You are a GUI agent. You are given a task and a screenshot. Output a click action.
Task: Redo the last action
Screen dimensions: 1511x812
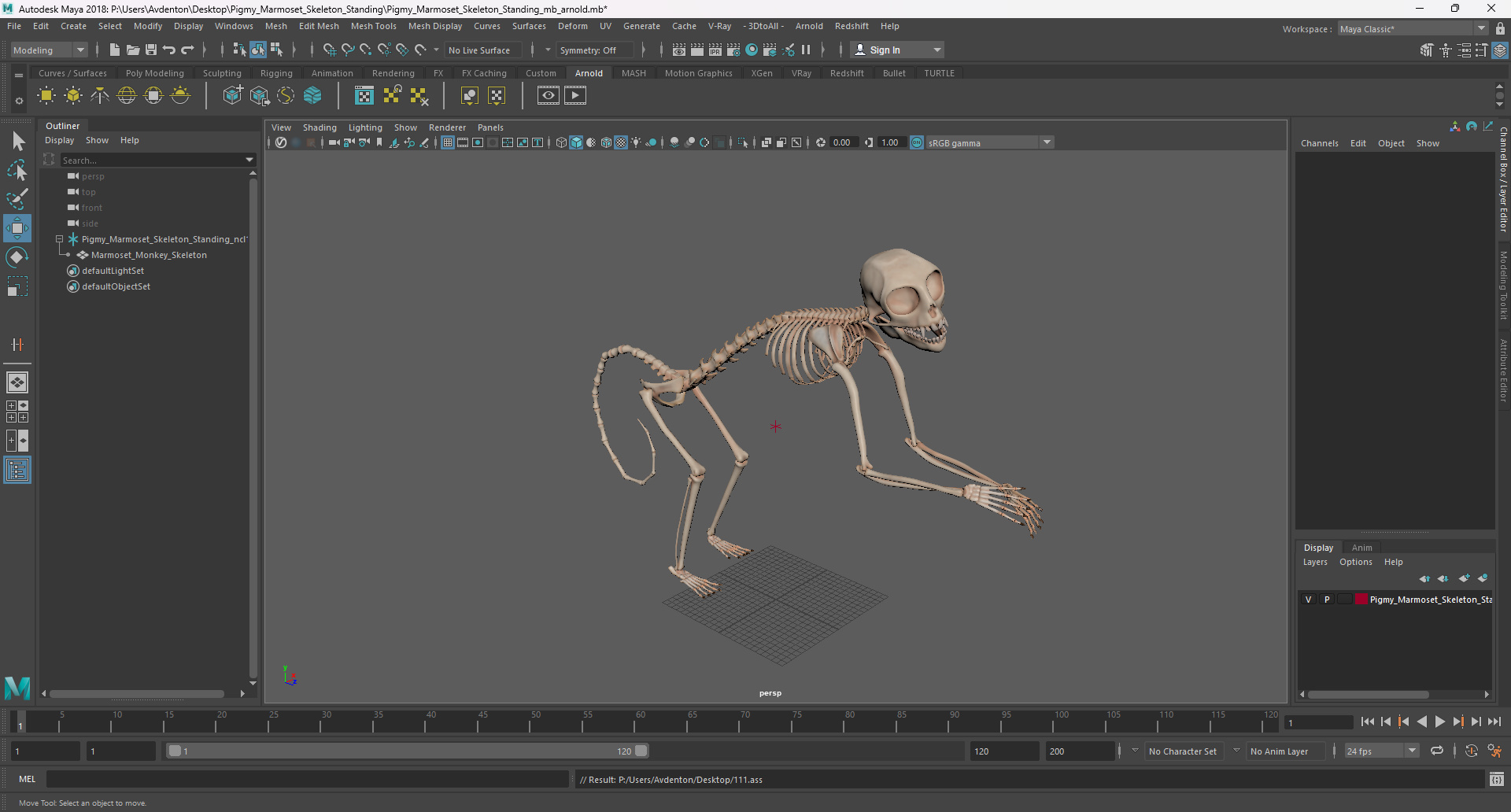[x=187, y=50]
